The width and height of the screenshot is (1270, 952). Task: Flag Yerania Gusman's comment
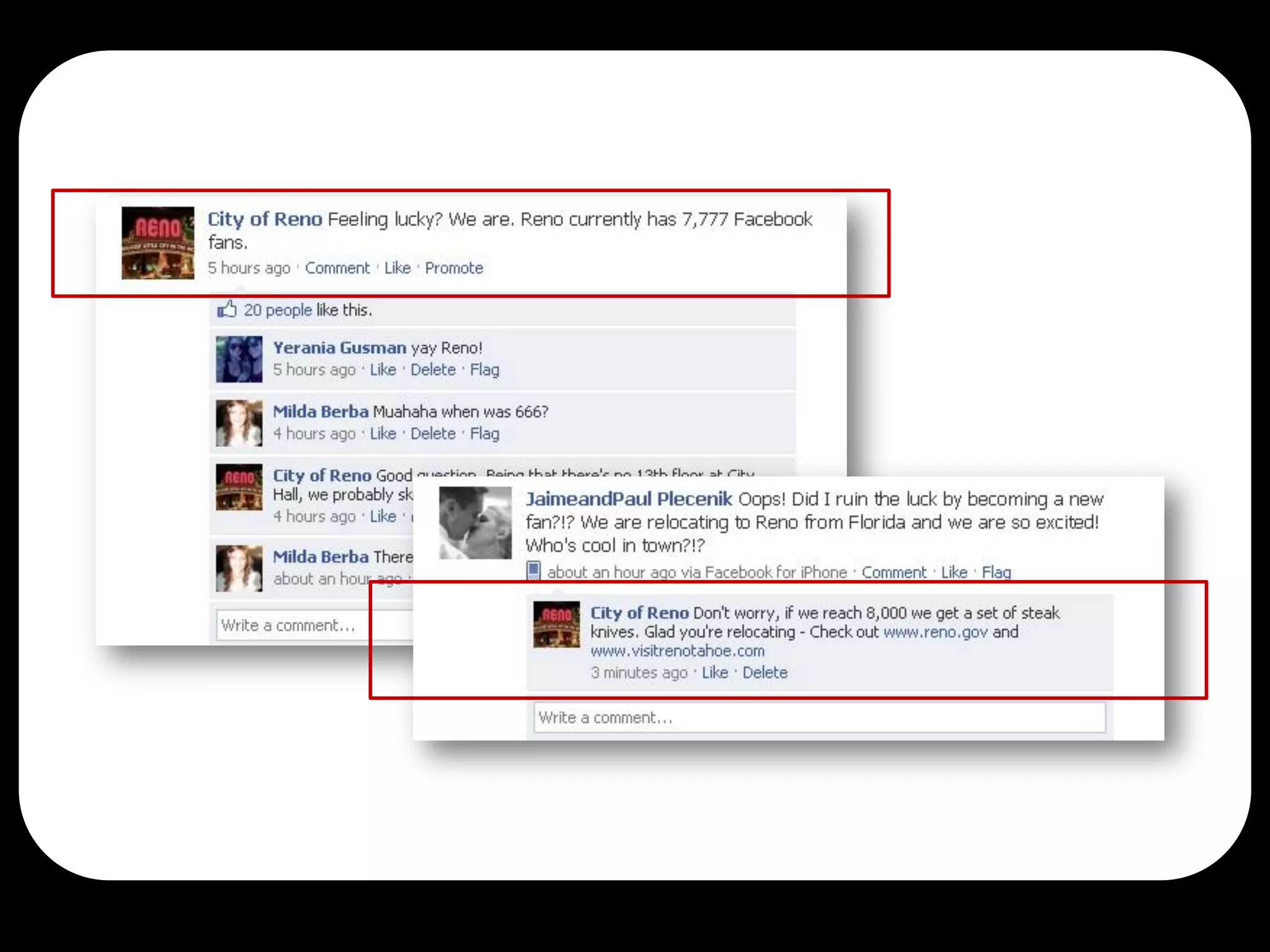[484, 369]
